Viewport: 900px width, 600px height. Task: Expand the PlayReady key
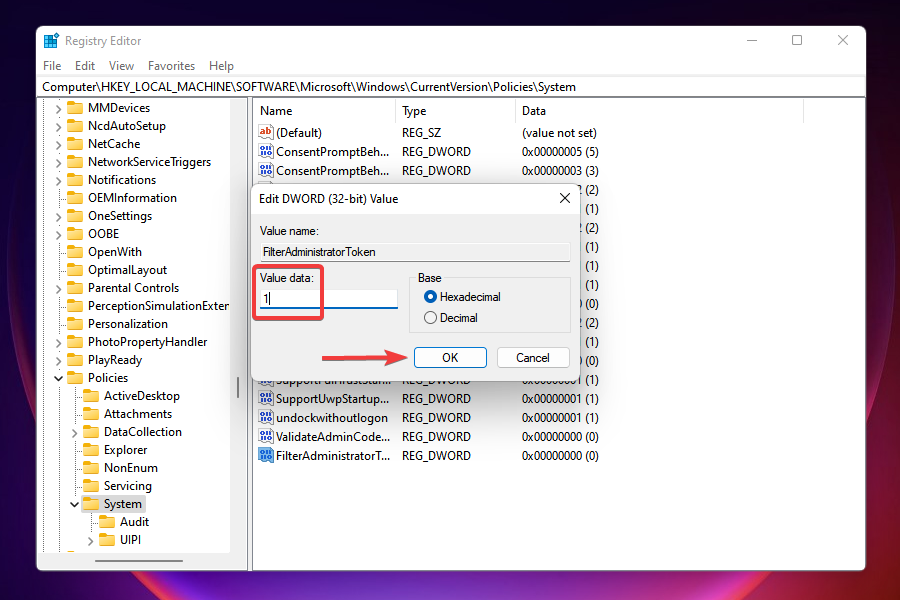[58, 361]
